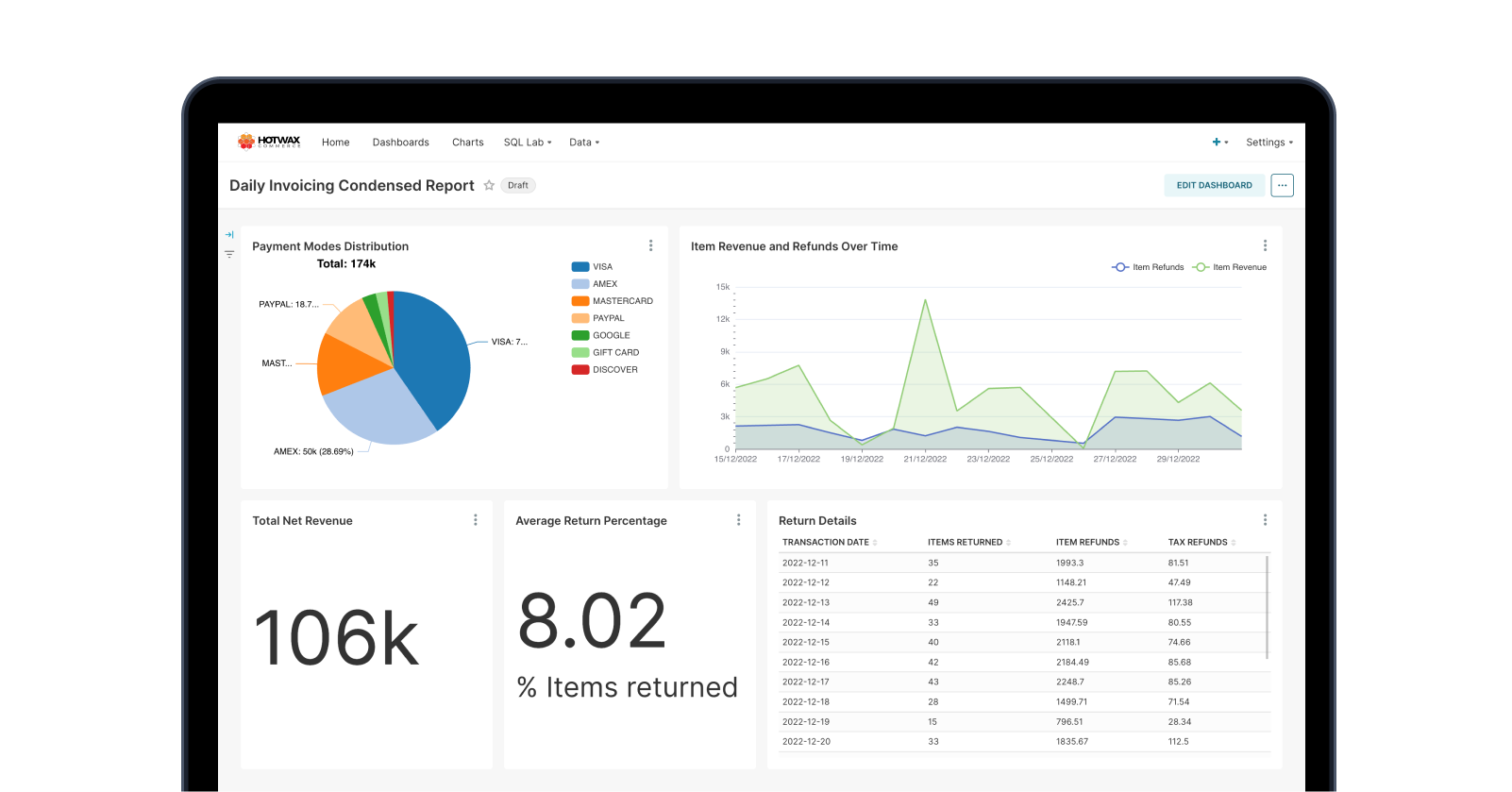Toggle Item Refunds series in legend
This screenshot has width=1512, height=792.
(1148, 267)
